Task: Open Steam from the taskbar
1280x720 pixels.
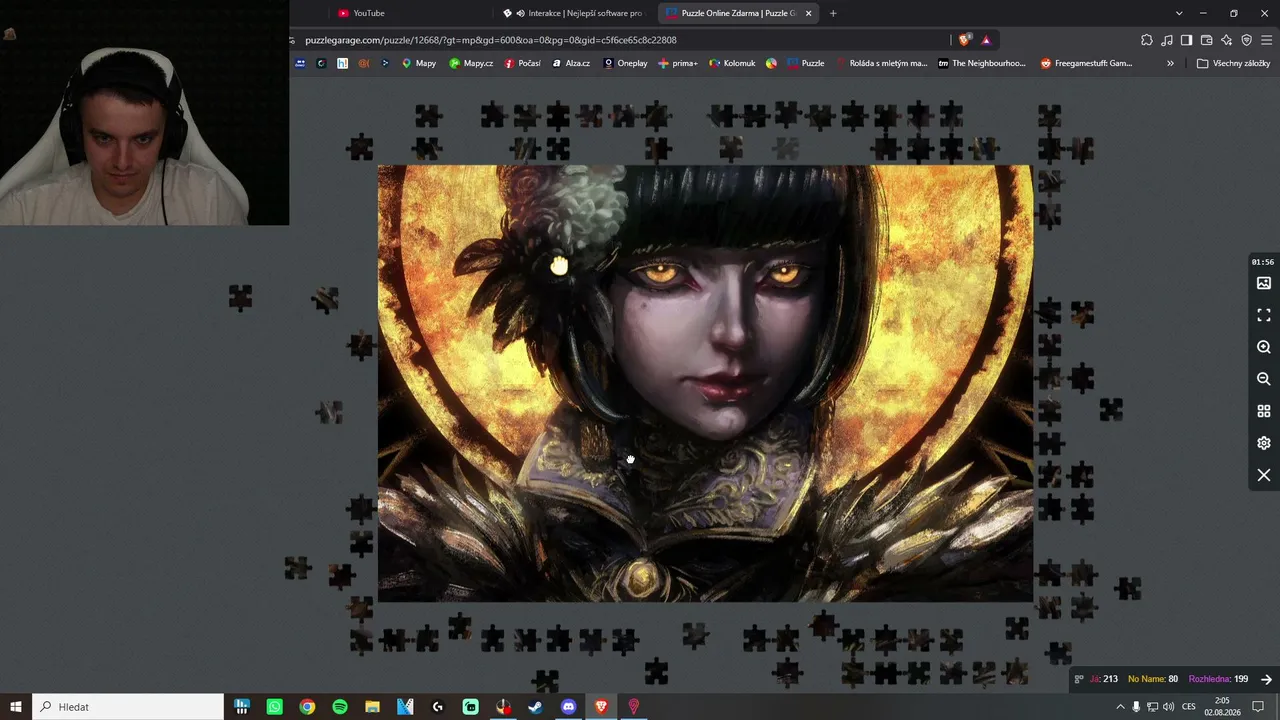Action: [x=536, y=707]
